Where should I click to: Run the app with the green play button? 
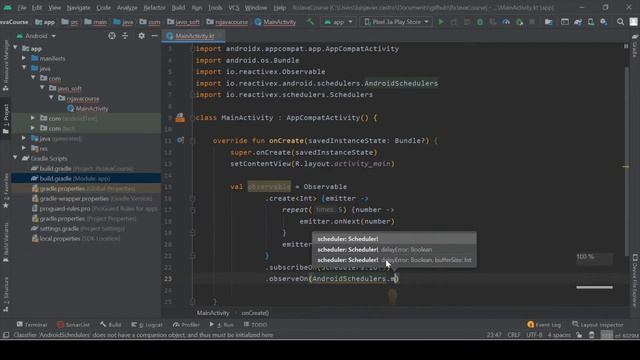441,22
